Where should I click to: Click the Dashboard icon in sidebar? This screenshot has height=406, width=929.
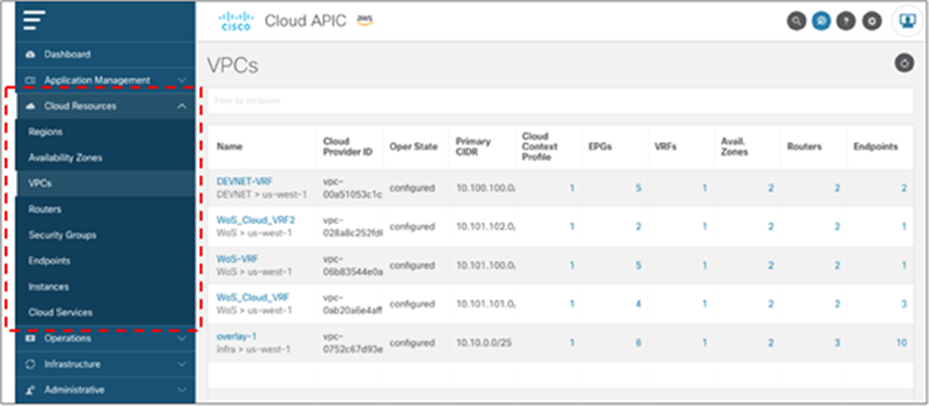(x=32, y=55)
